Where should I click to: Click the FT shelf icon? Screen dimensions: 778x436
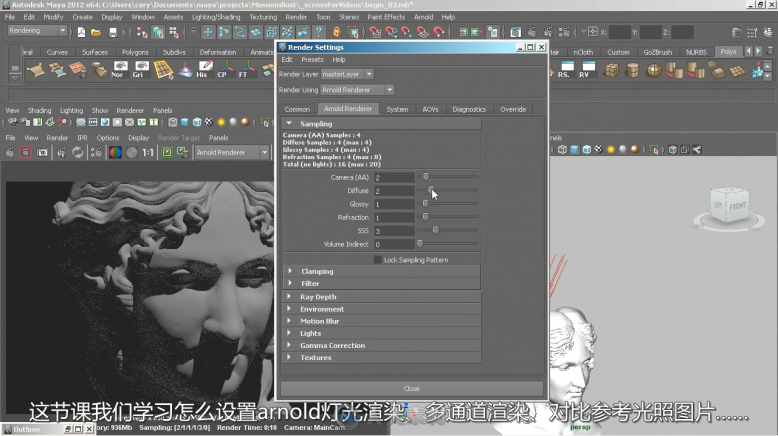[x=246, y=69]
